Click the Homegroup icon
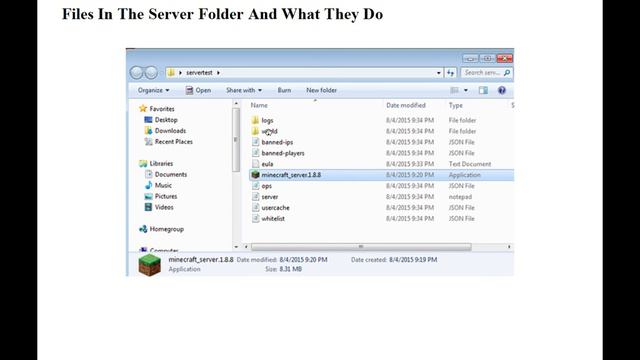This screenshot has height=360, width=640. point(143,229)
